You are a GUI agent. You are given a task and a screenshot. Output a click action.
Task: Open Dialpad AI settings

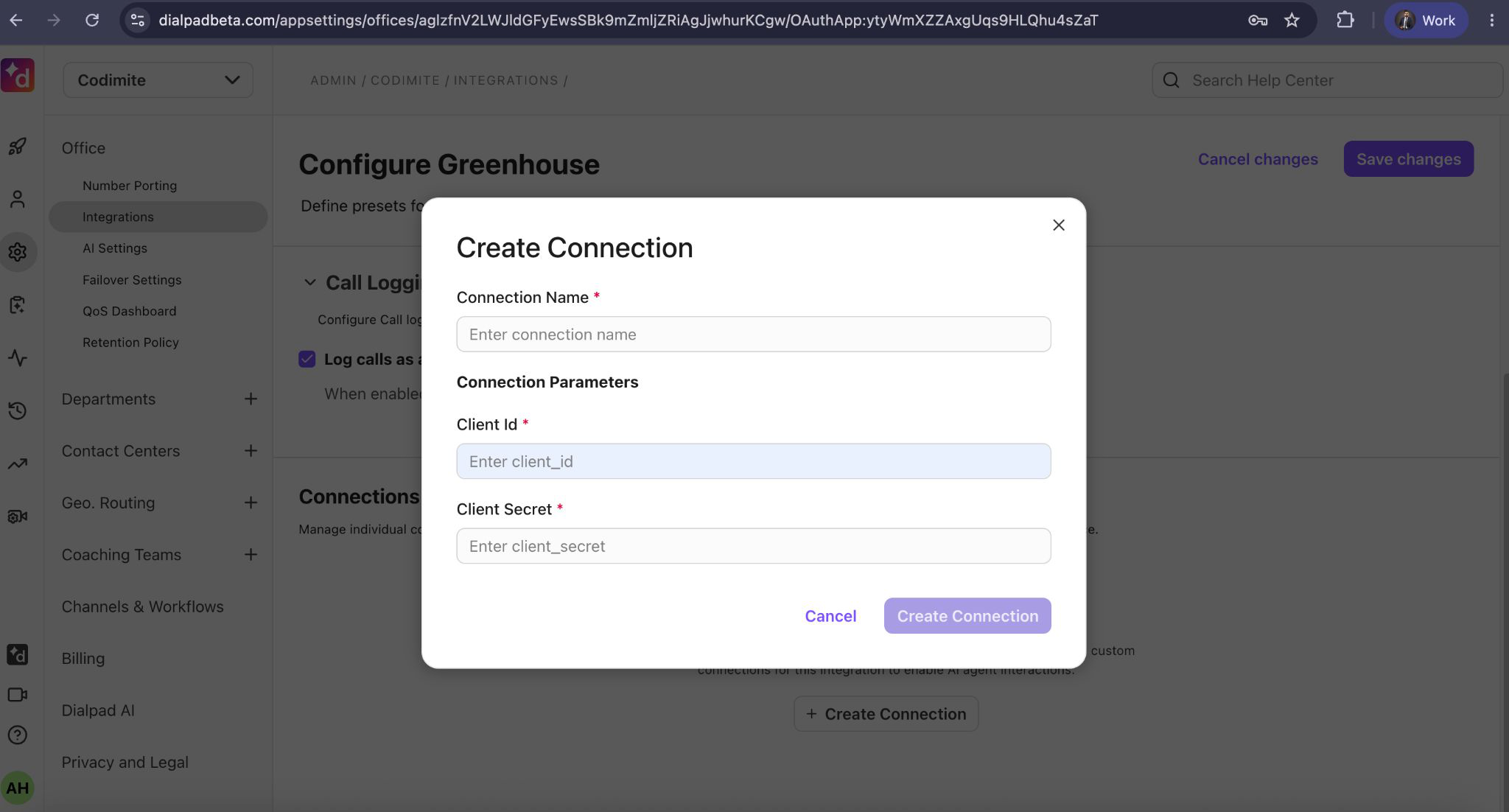point(98,710)
